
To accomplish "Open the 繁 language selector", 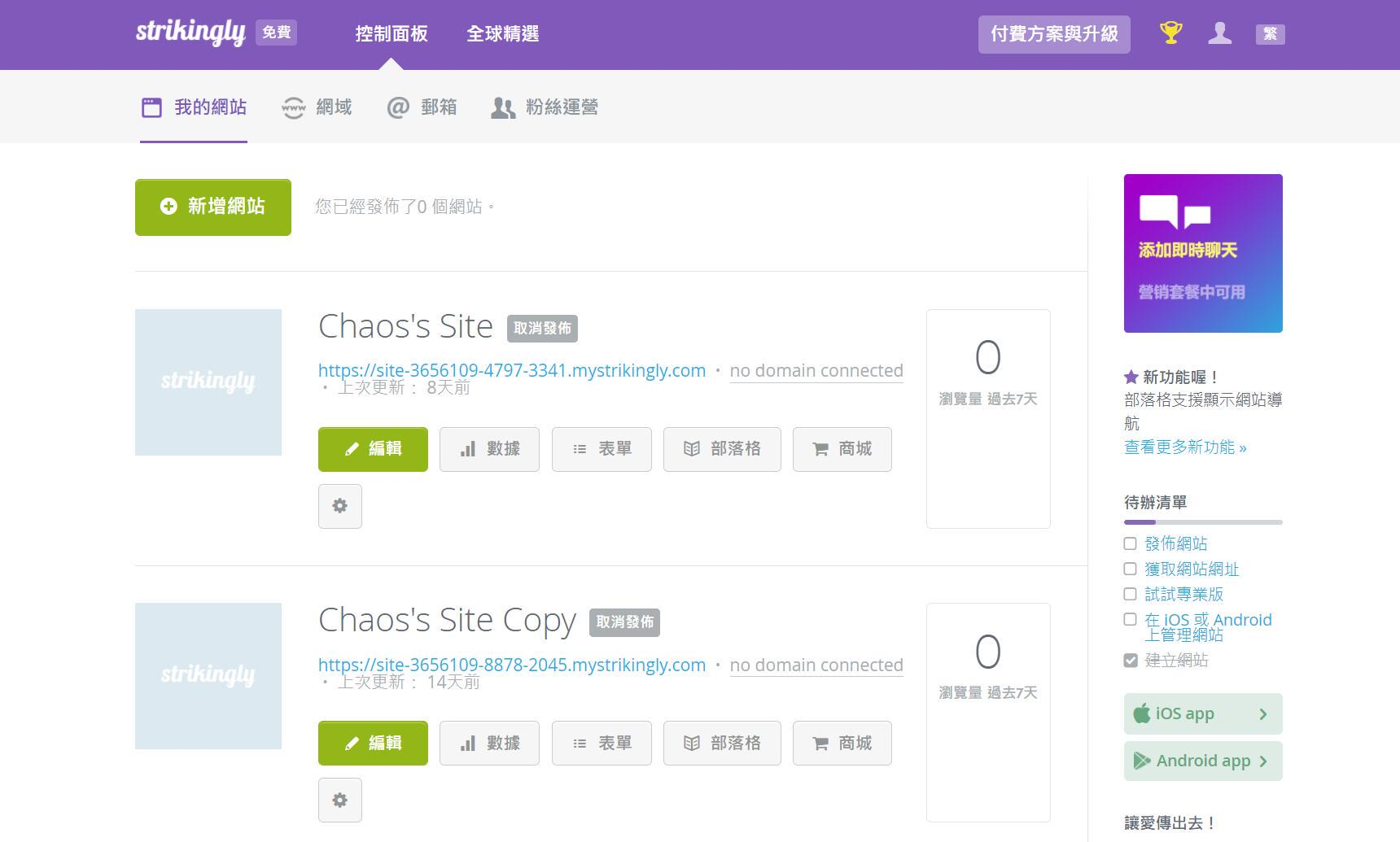I will (1269, 34).
